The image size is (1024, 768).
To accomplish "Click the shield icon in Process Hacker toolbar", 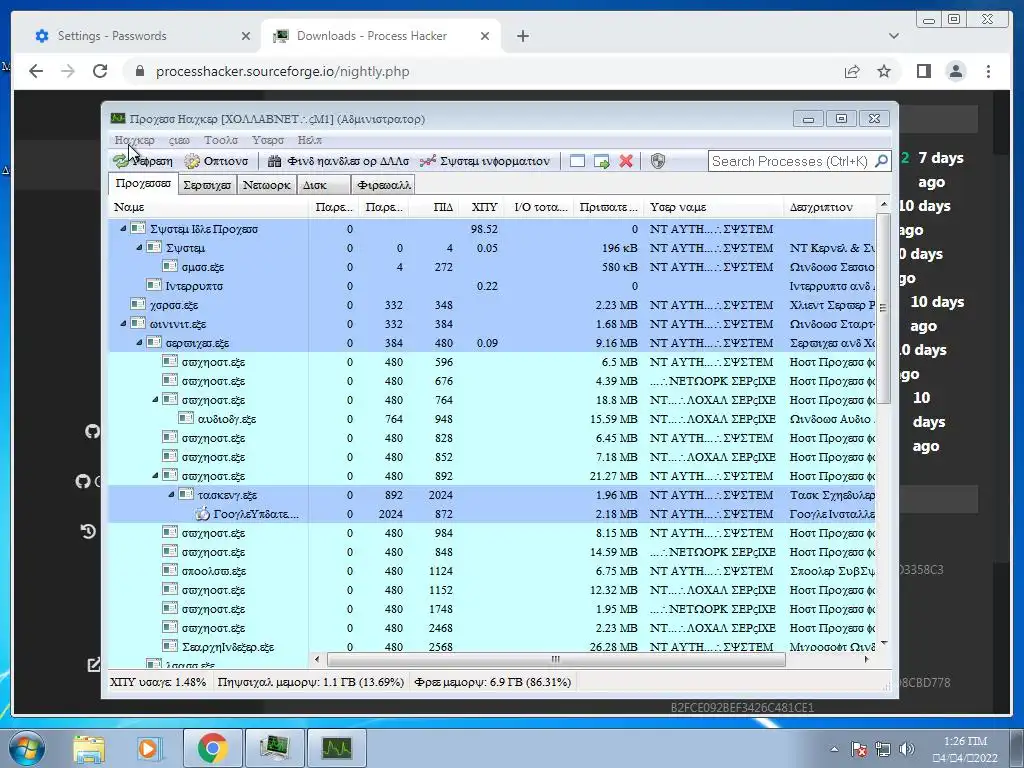I will [x=658, y=161].
